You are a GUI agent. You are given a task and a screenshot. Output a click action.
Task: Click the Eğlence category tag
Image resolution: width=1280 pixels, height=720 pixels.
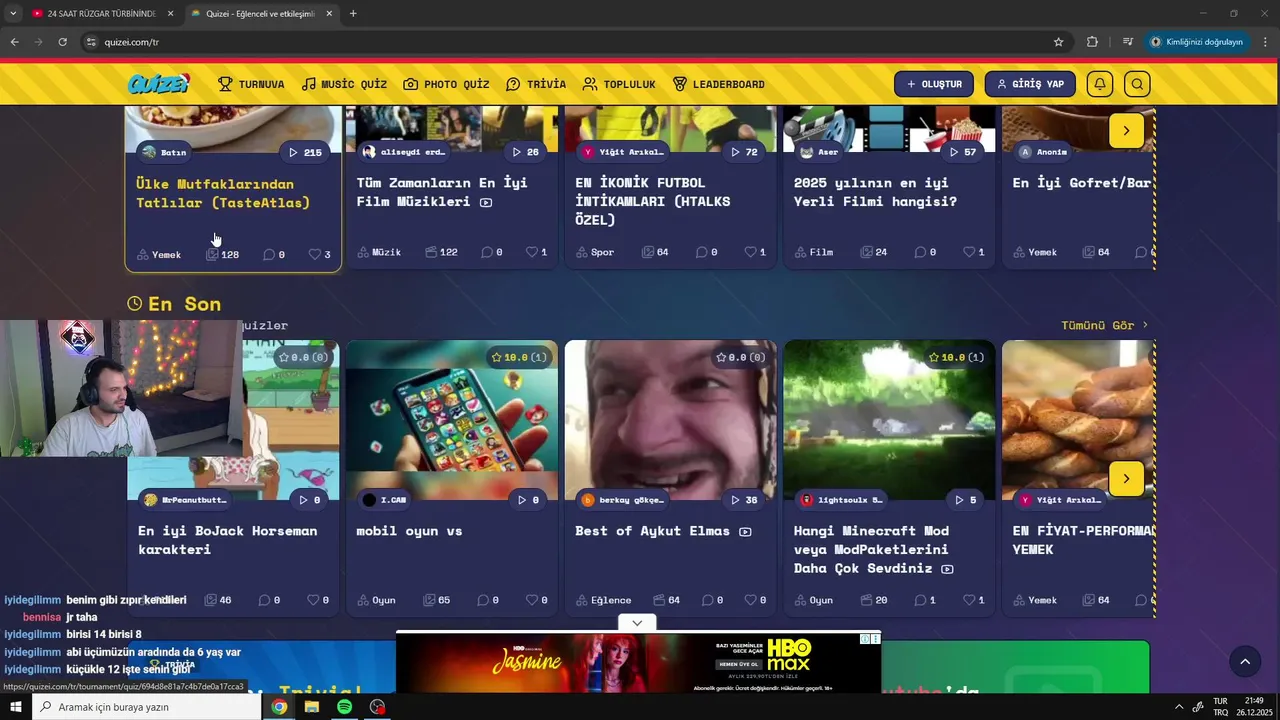coord(603,600)
